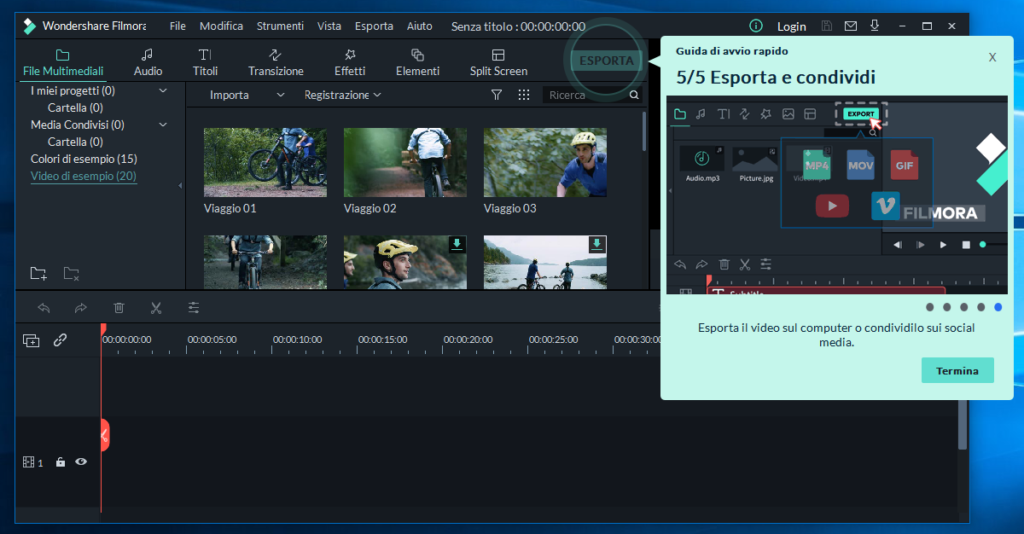Click the red playhead marker in timeline

point(102,330)
